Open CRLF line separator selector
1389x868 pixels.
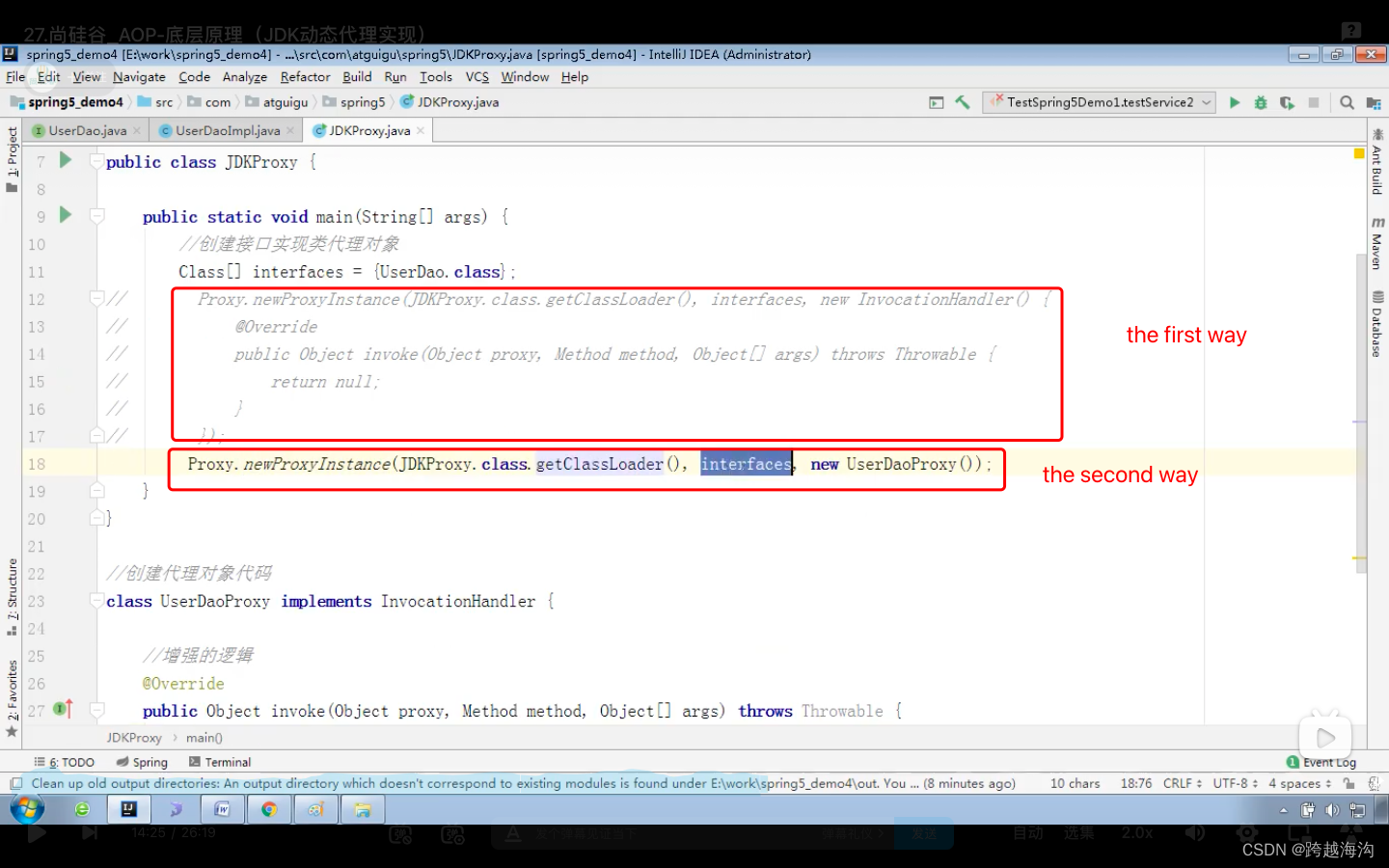[x=1183, y=783]
